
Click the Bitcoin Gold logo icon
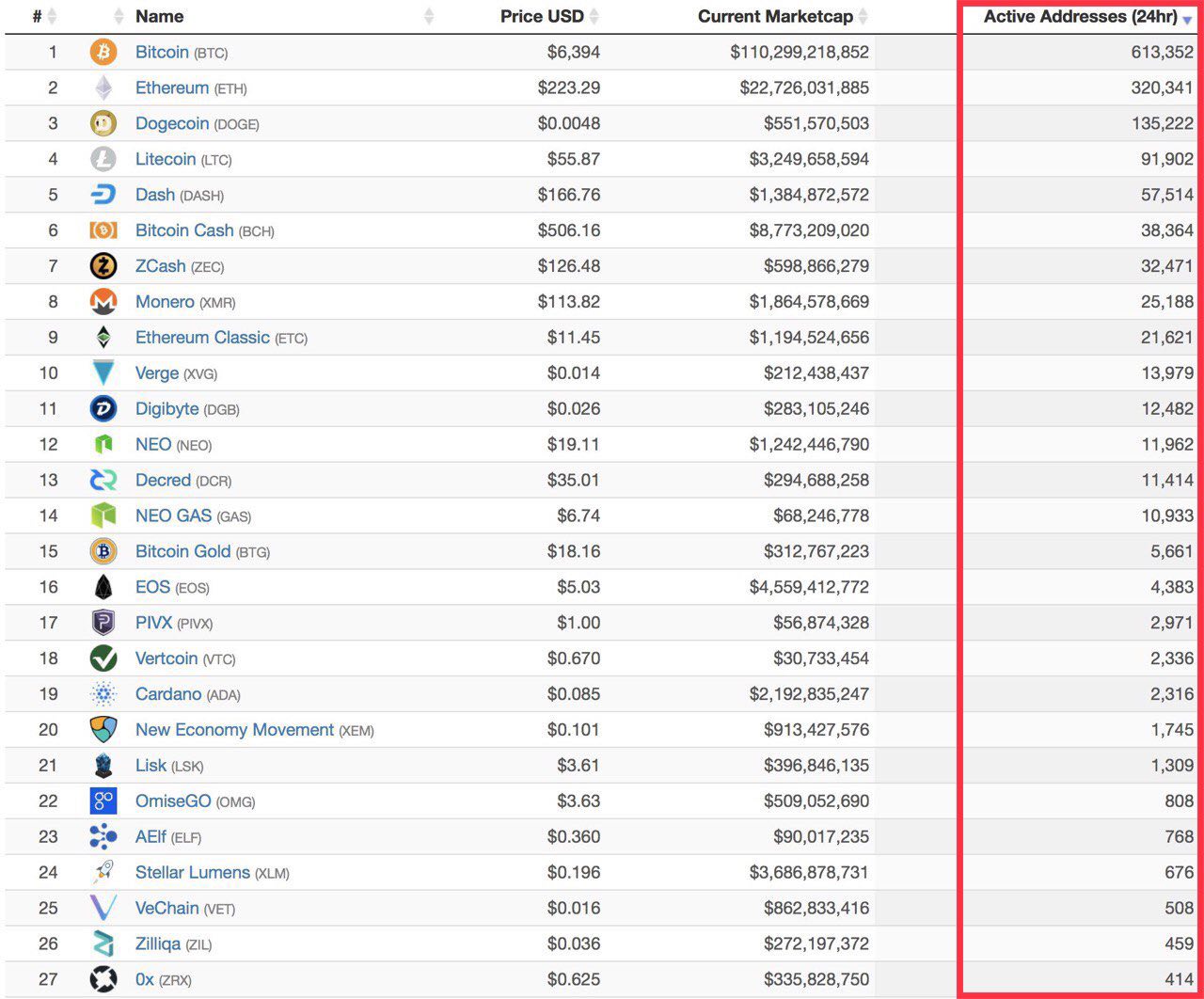click(103, 551)
